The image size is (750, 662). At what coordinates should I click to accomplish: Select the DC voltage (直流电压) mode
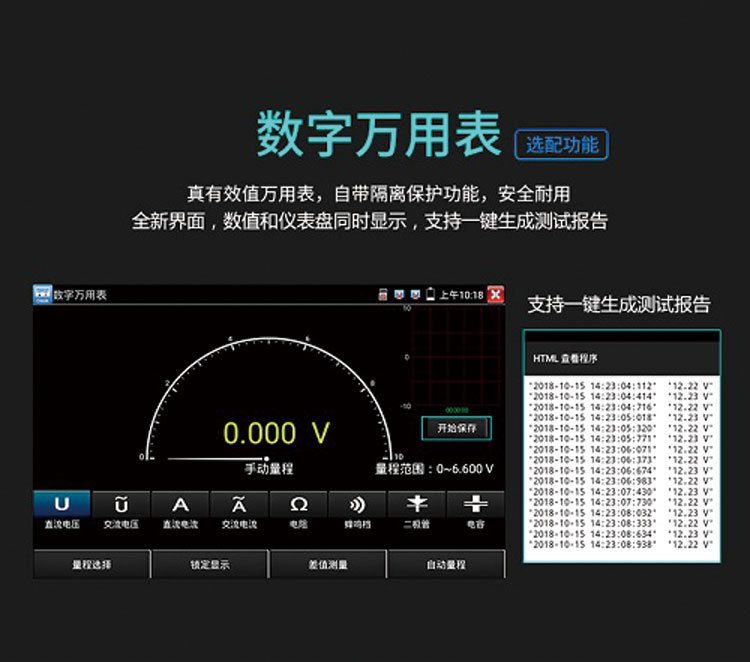(62, 510)
